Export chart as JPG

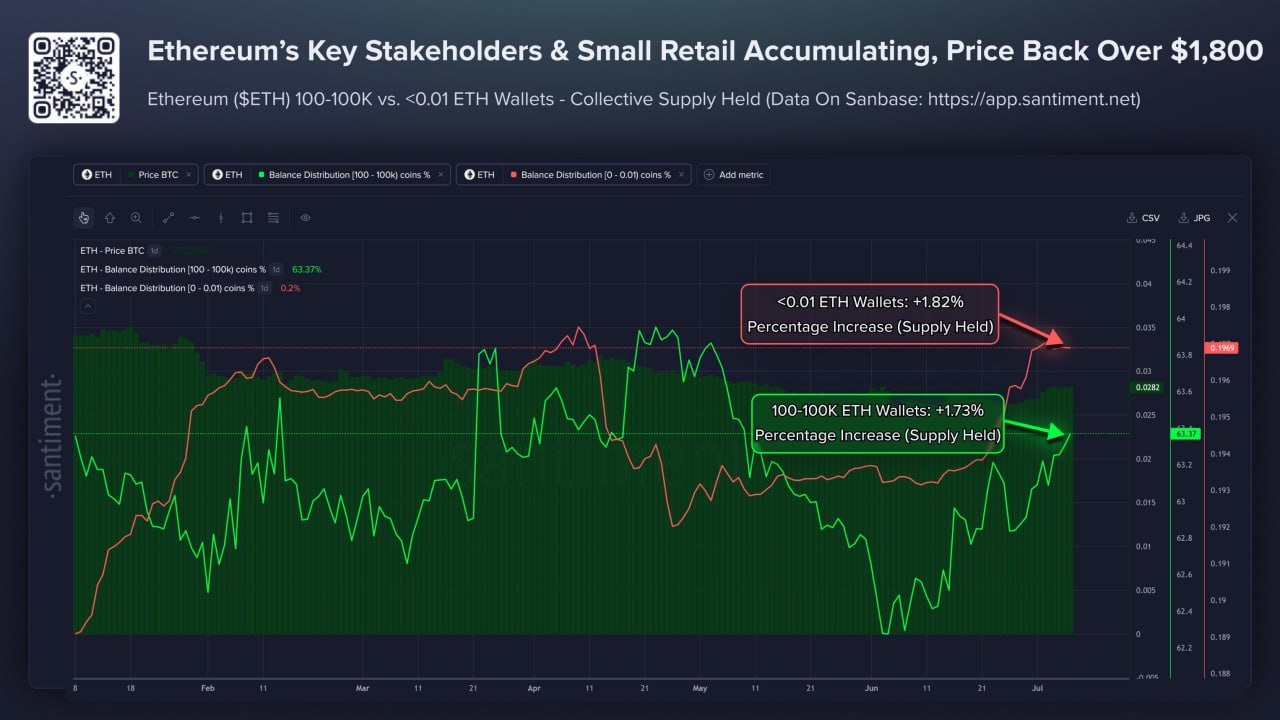pos(1197,217)
